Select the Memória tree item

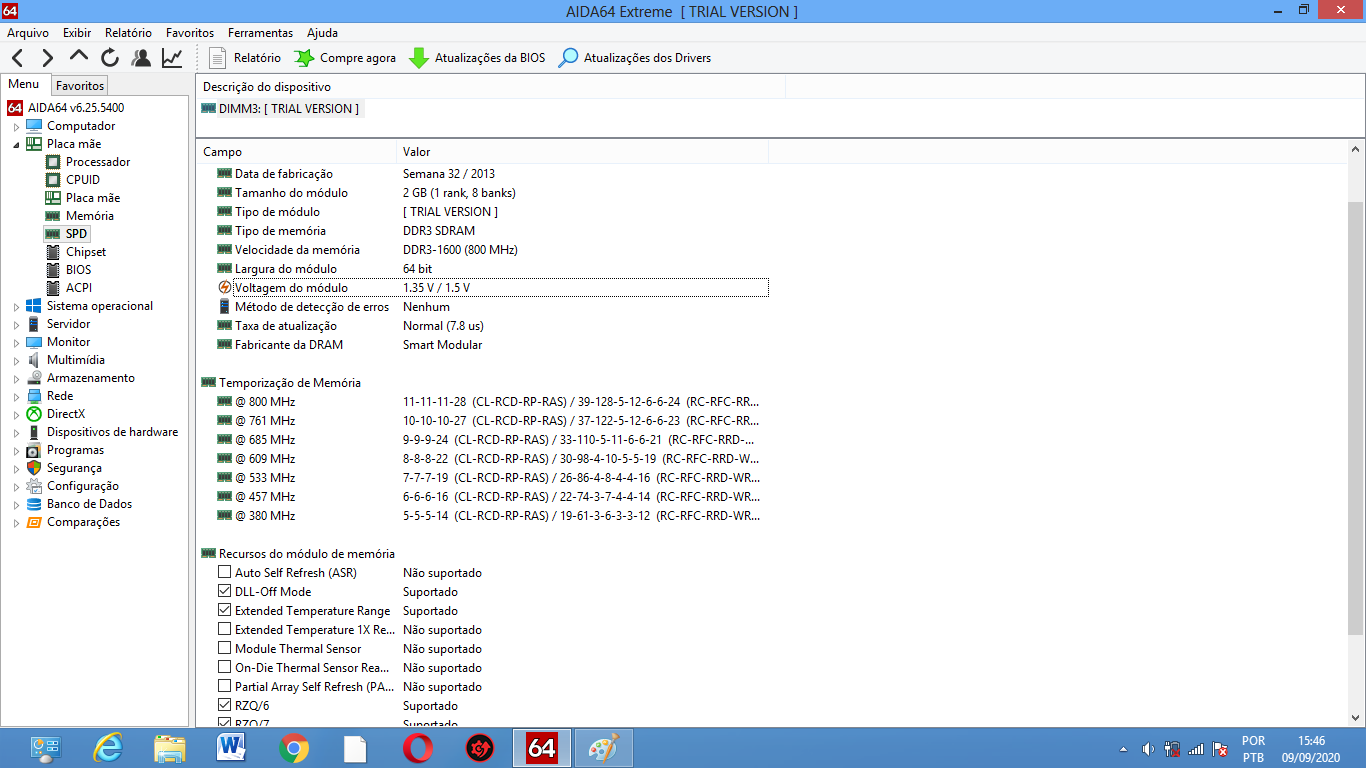(x=90, y=216)
